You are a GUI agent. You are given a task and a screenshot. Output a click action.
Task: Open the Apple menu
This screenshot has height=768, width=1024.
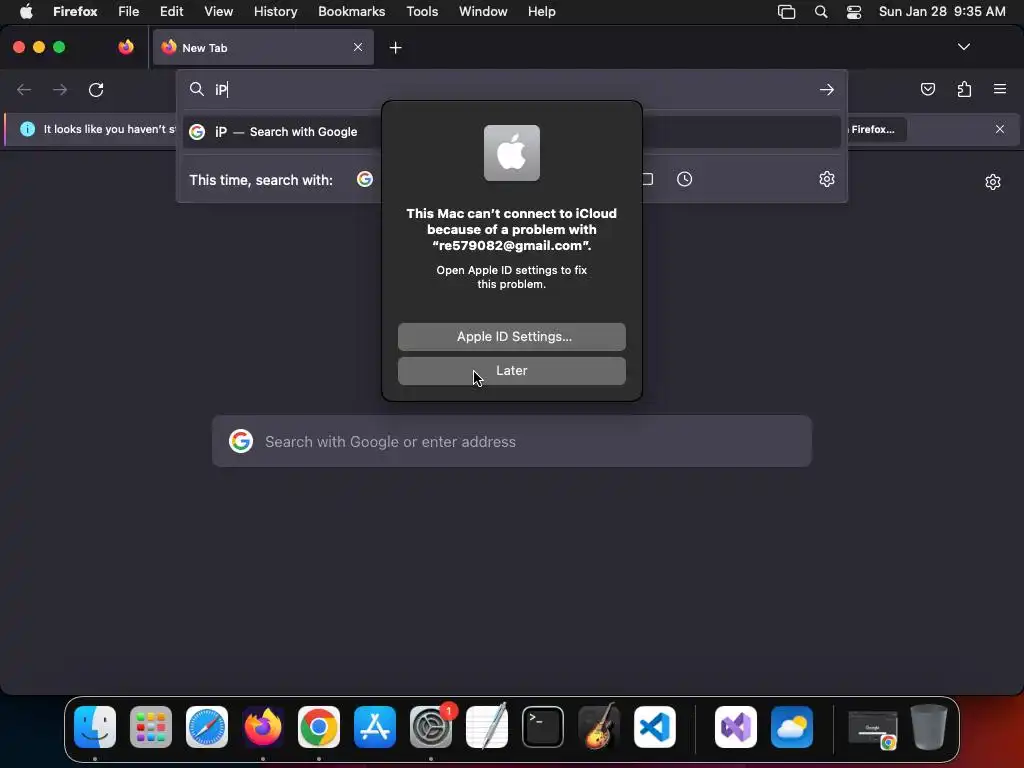coord(26,12)
